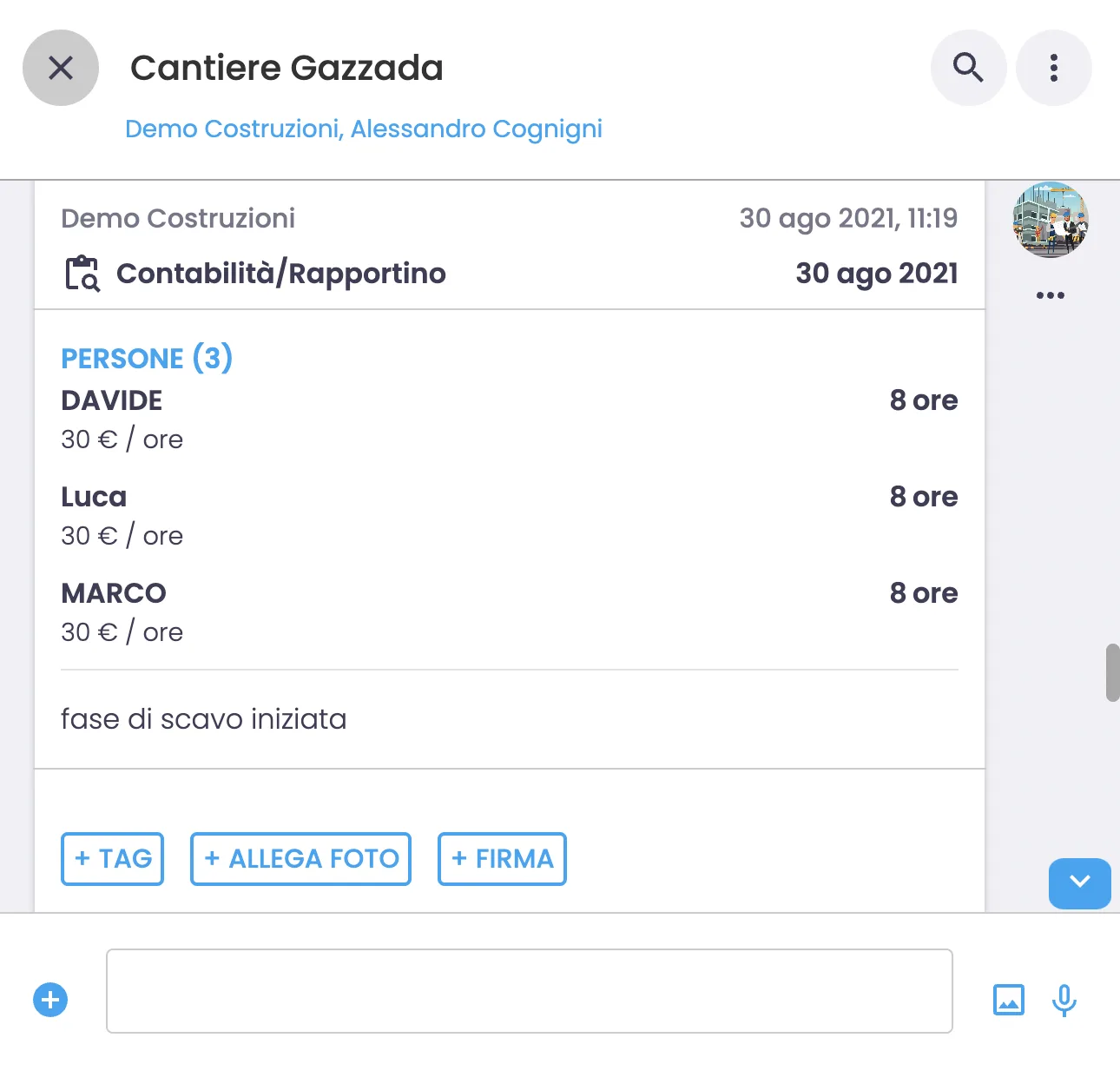Viewport: 1120px width, 1084px height.
Task: Click the blue plus attachment icon
Action: (50, 1000)
